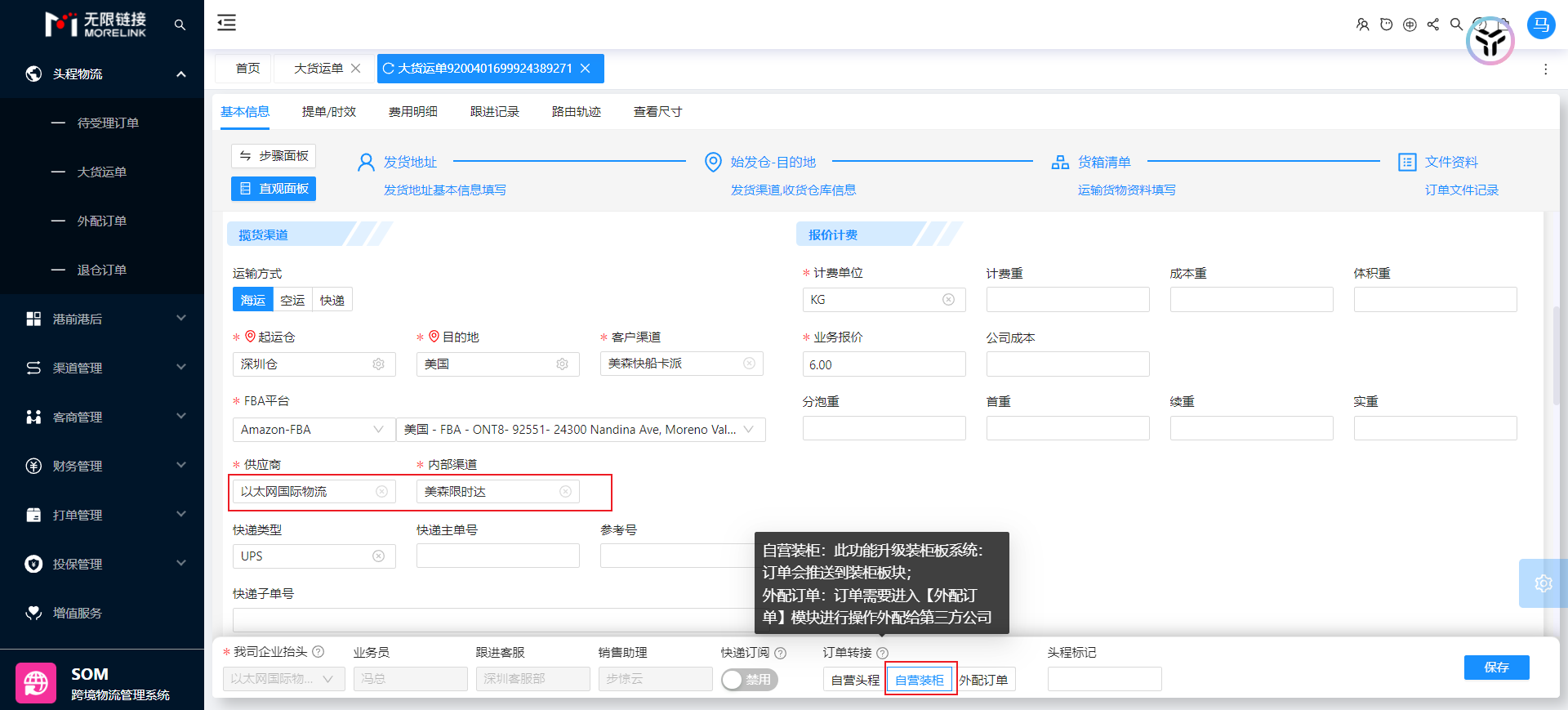Viewport: 1568px width, 710px height.
Task: Switch to the 路由轨迹 tab
Action: 577,112
